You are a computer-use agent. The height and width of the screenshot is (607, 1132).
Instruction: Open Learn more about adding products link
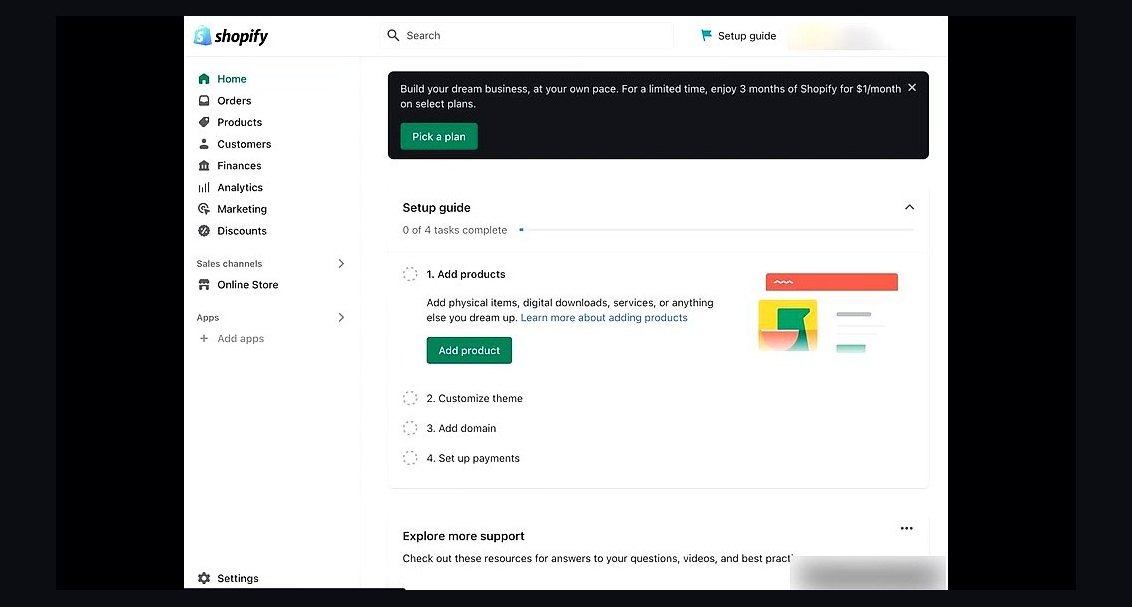tap(604, 318)
